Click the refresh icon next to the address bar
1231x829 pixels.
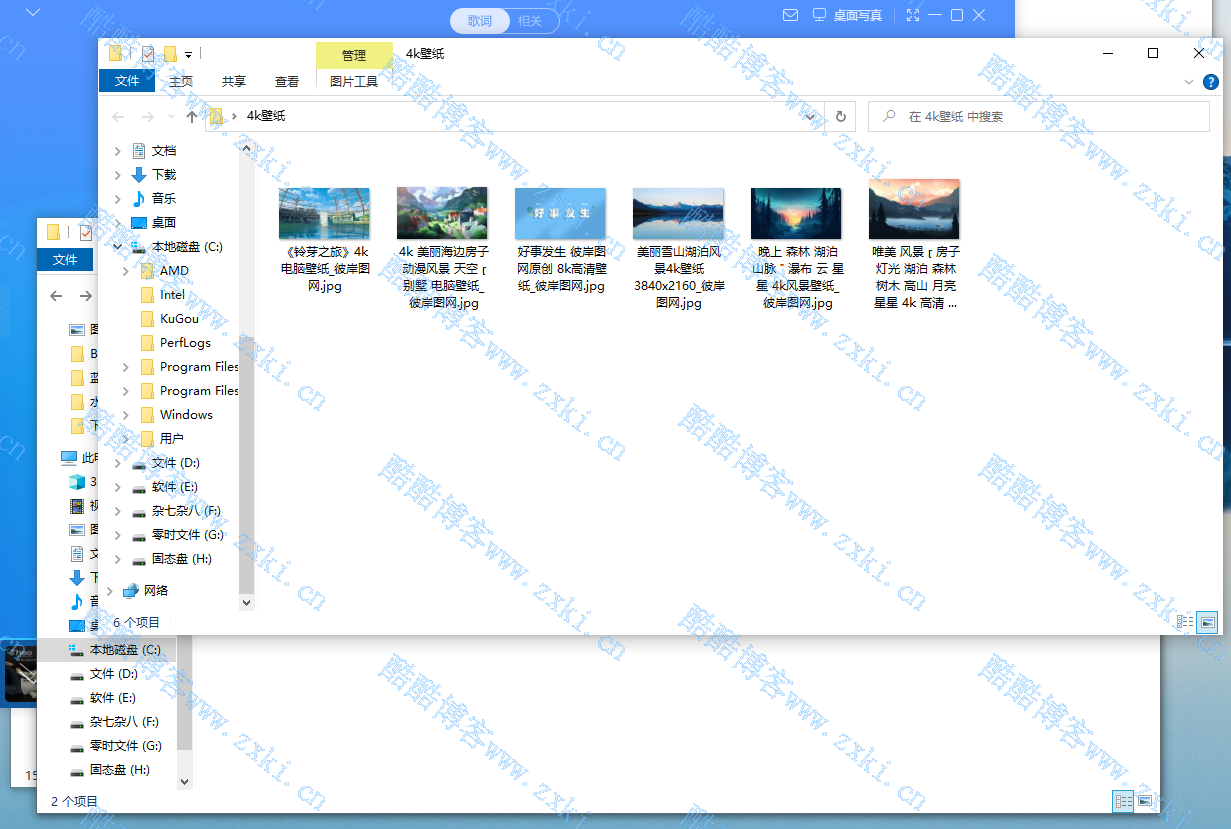coord(841,117)
